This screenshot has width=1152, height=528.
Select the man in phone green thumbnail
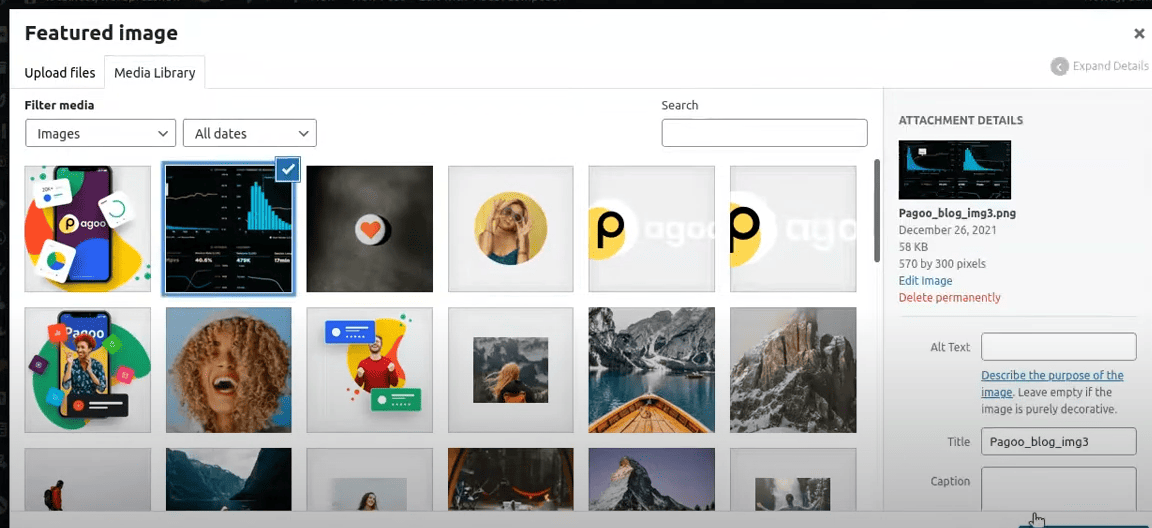coord(87,370)
